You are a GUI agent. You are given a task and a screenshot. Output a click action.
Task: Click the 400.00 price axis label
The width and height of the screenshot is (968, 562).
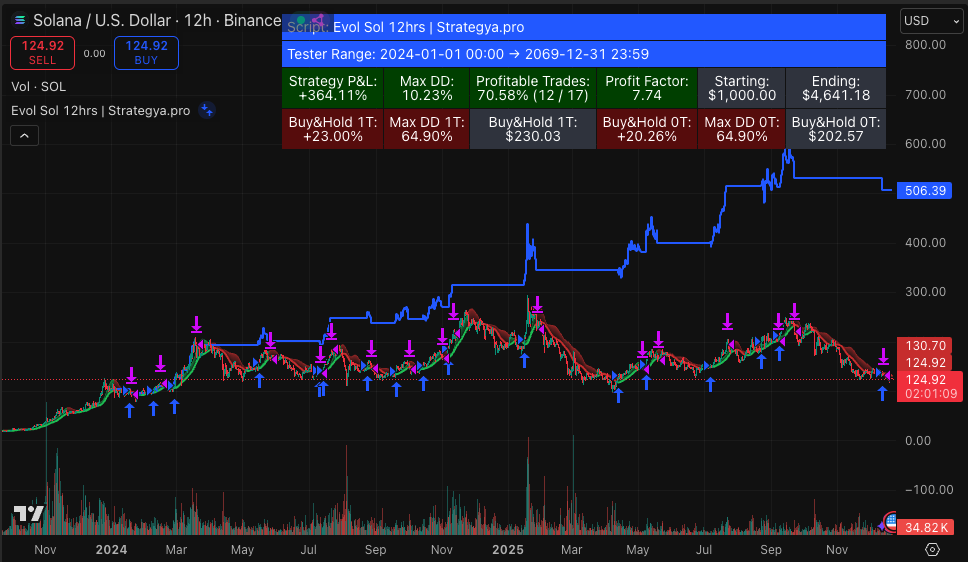925,243
